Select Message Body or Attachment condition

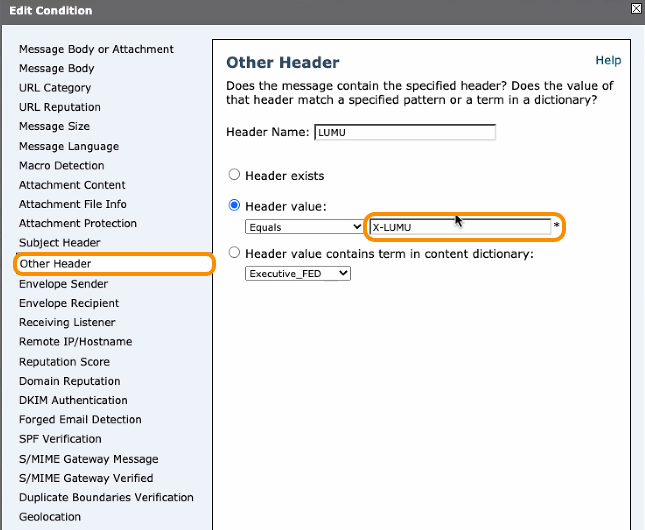tap(96, 49)
